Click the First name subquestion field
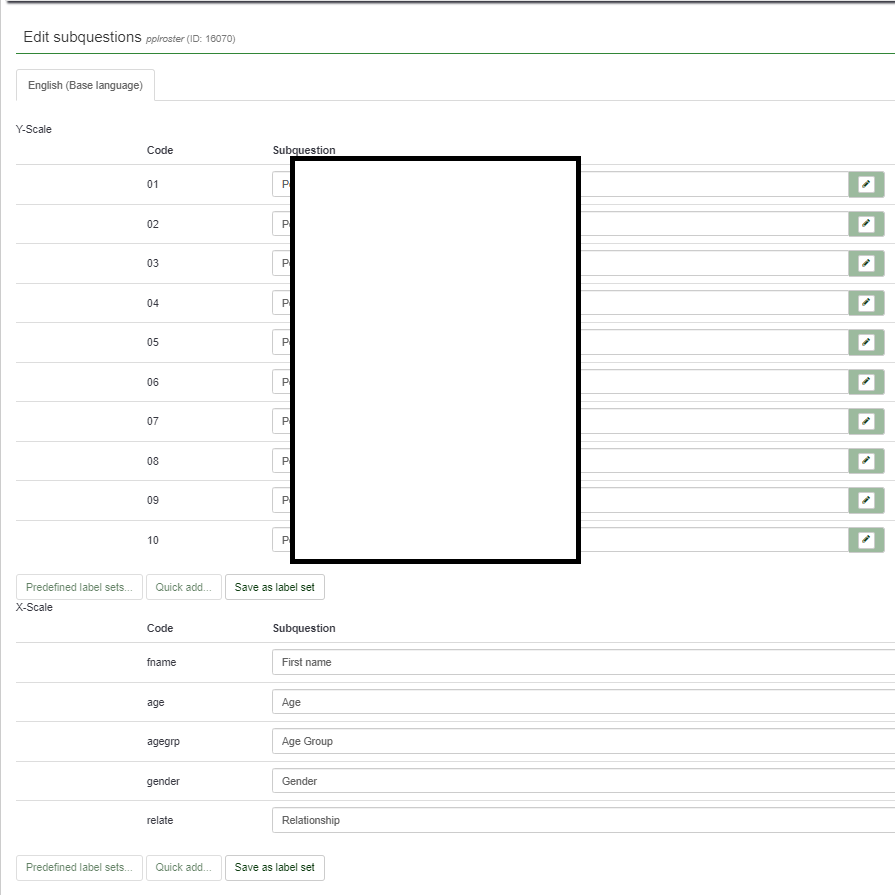Screen dimensions: 895x895 580,662
